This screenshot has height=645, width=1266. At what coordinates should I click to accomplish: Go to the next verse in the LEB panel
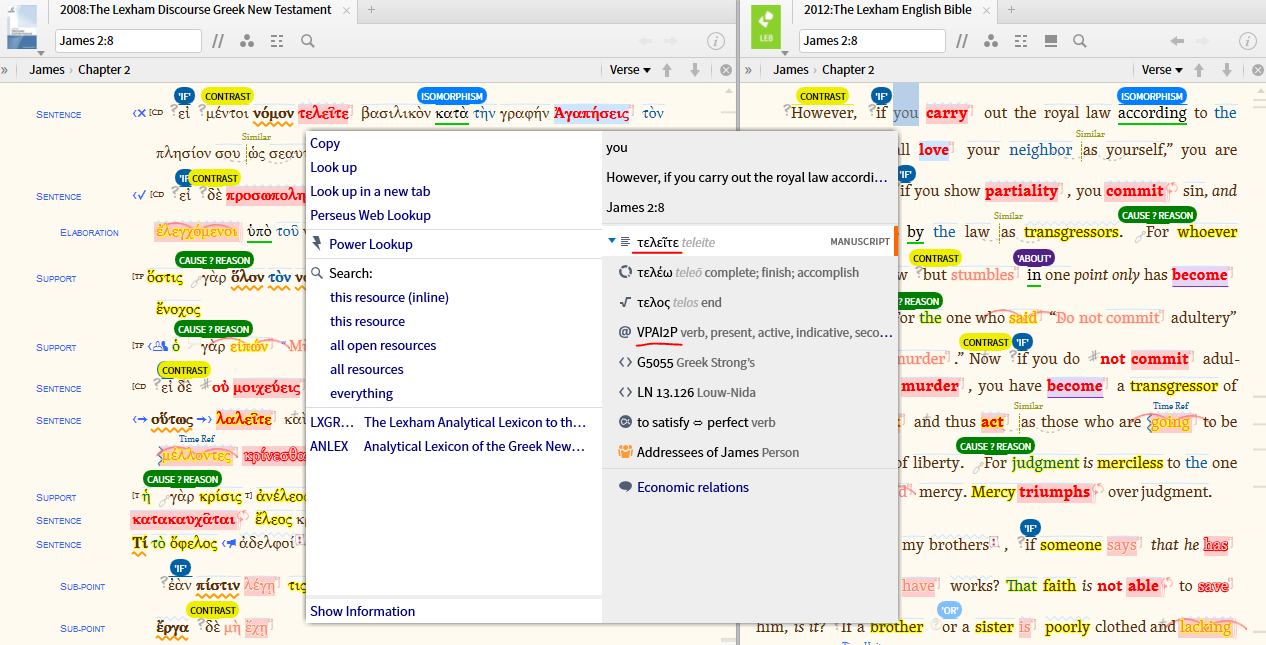click(1227, 70)
